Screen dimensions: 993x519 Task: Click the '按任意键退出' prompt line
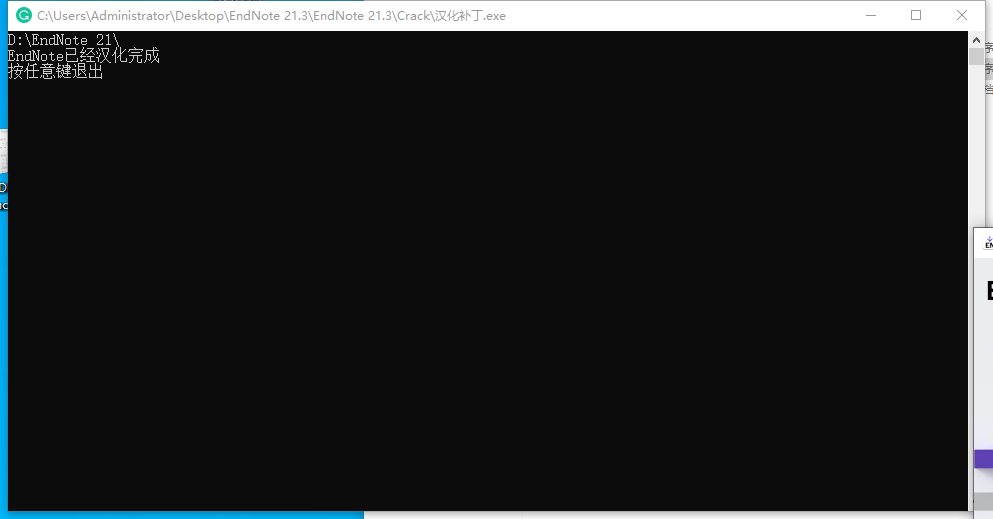pyautogui.click(x=56, y=72)
